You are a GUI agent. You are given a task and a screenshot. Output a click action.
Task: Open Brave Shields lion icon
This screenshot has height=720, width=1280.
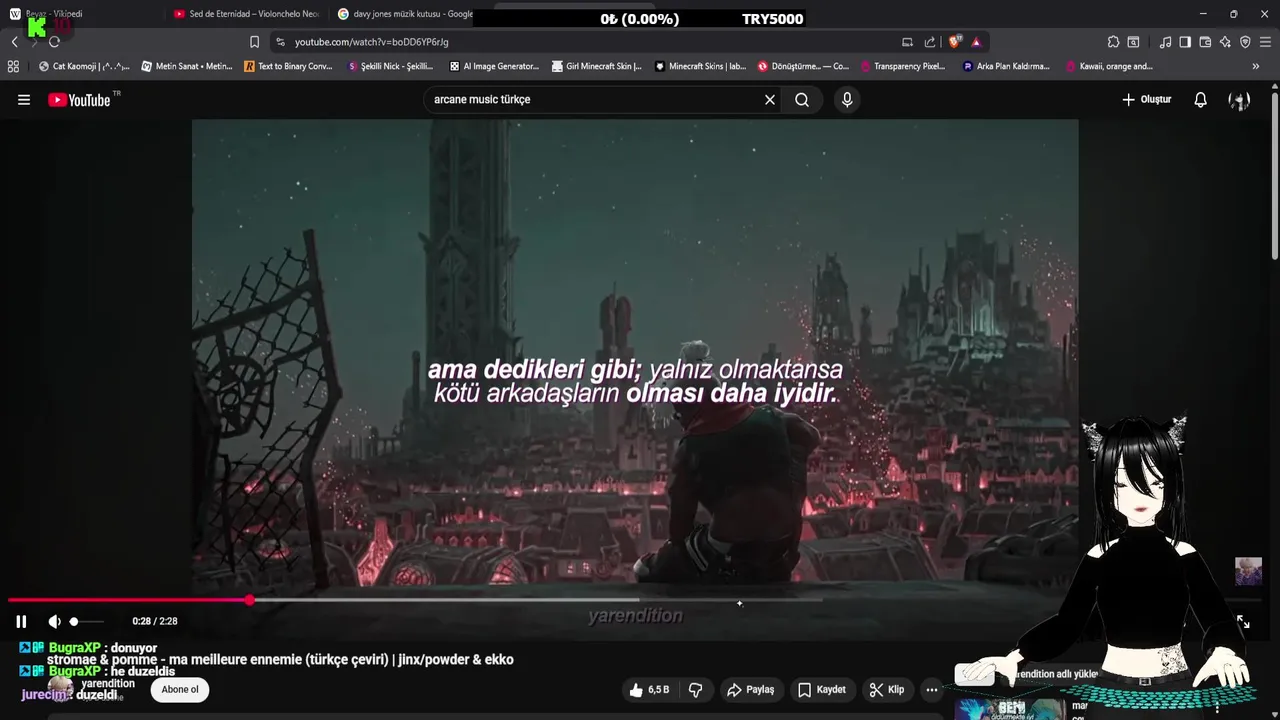(955, 42)
